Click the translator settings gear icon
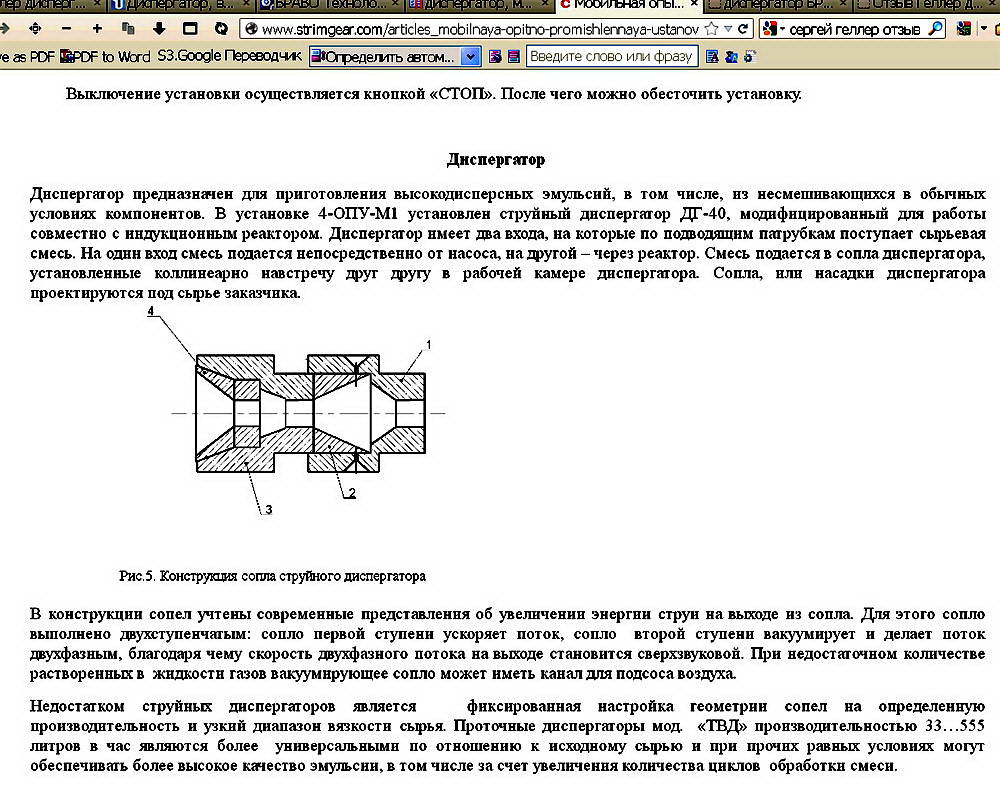The image size is (1000, 799). (750, 57)
